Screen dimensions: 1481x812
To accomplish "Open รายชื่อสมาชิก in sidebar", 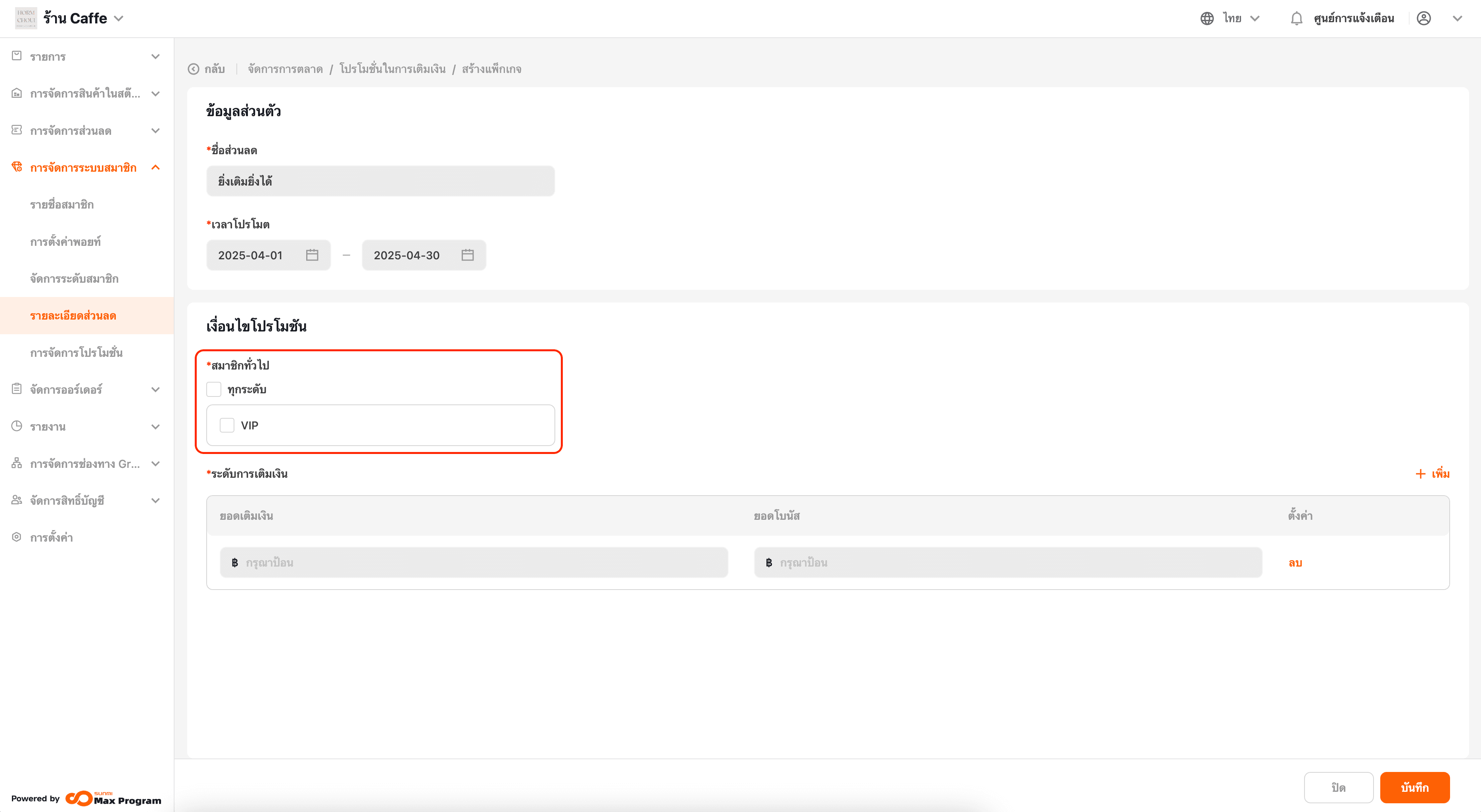I will [x=62, y=205].
